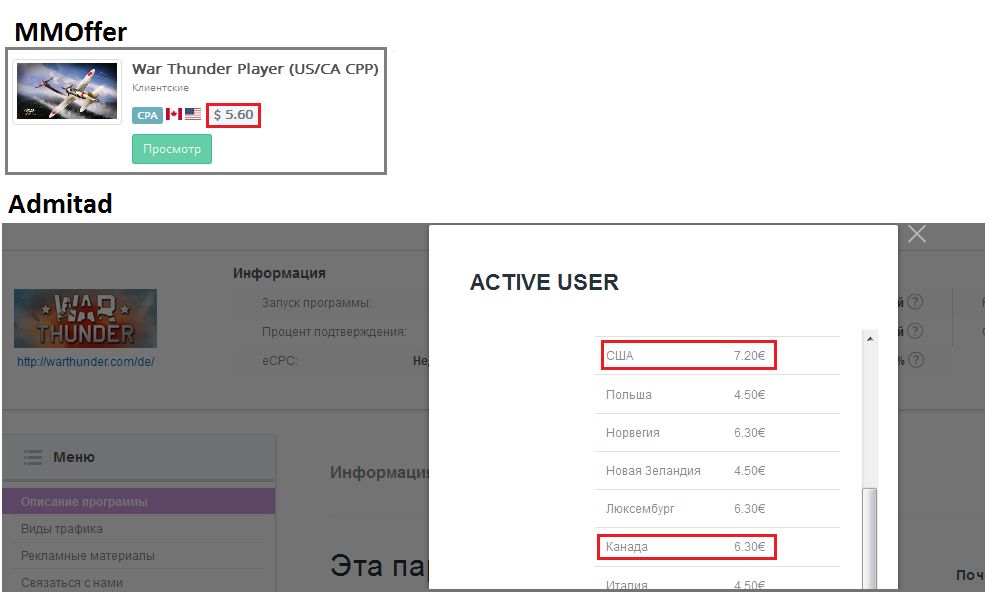Open the War Thunder airplane thumbnail
Screen dimensions: 990x604
(52, 92)
